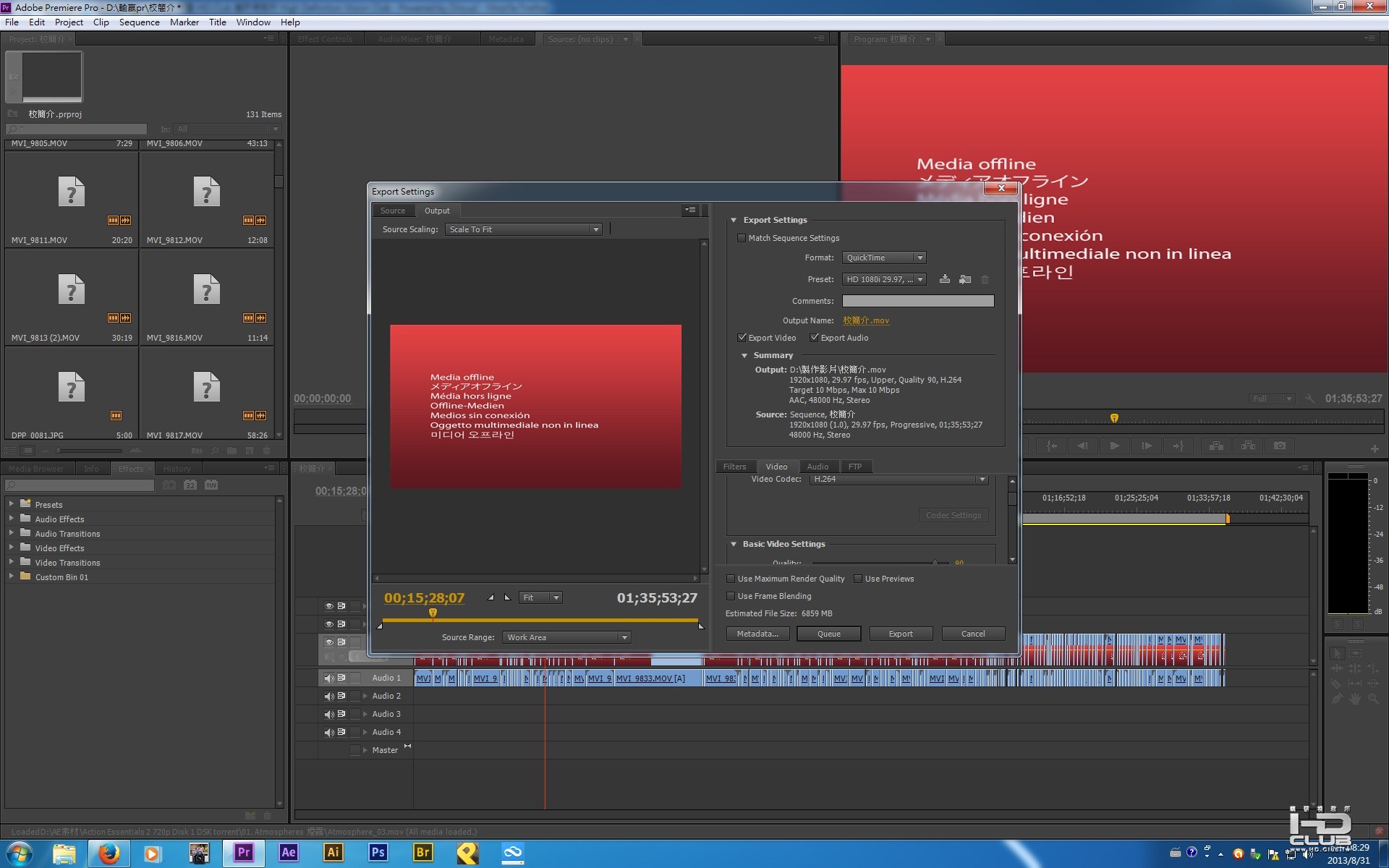
Task: Select the MVI_9811.MOV thumbnail in Project
Action: click(71, 192)
